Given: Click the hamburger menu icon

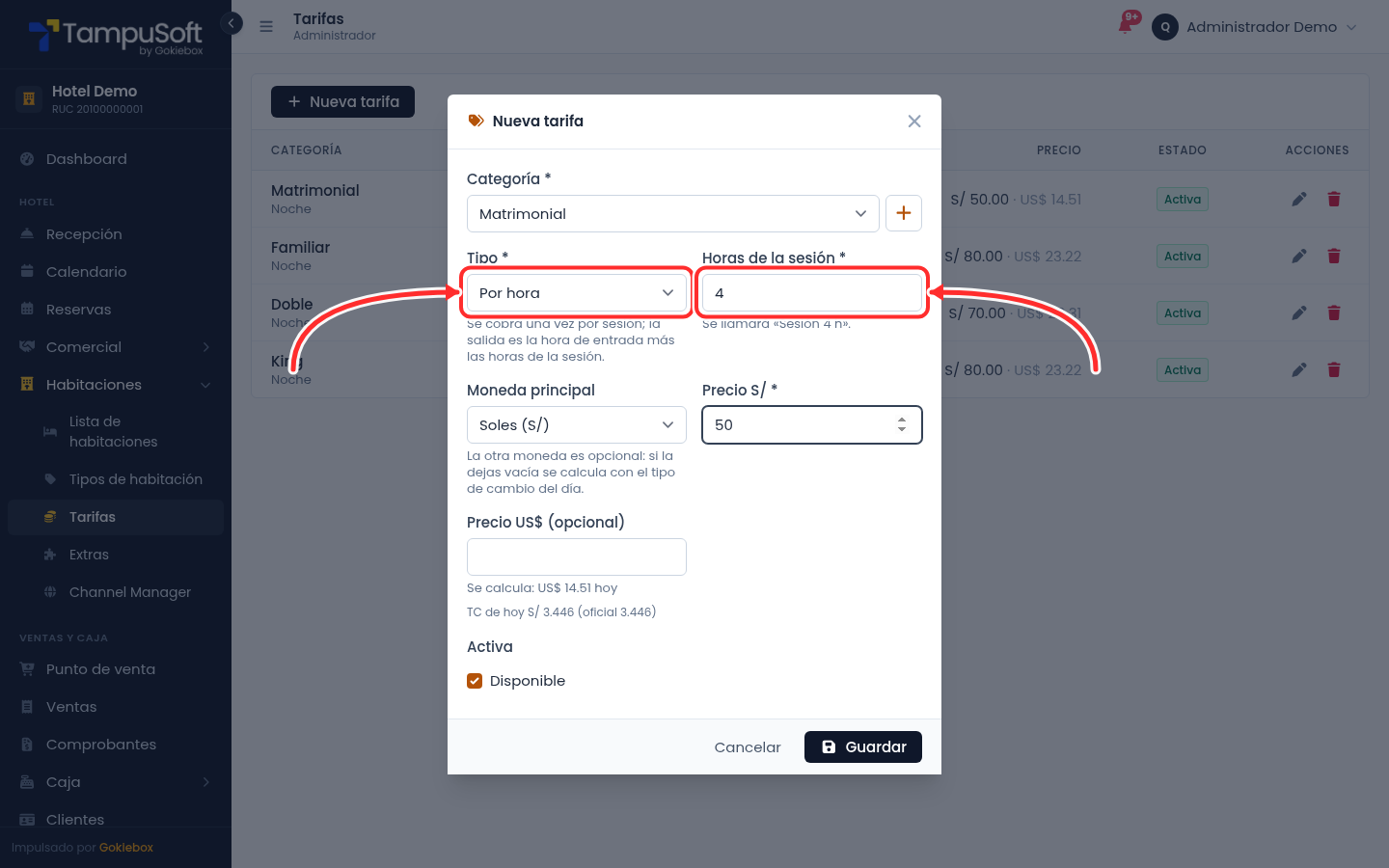Looking at the screenshot, I should 266,27.
